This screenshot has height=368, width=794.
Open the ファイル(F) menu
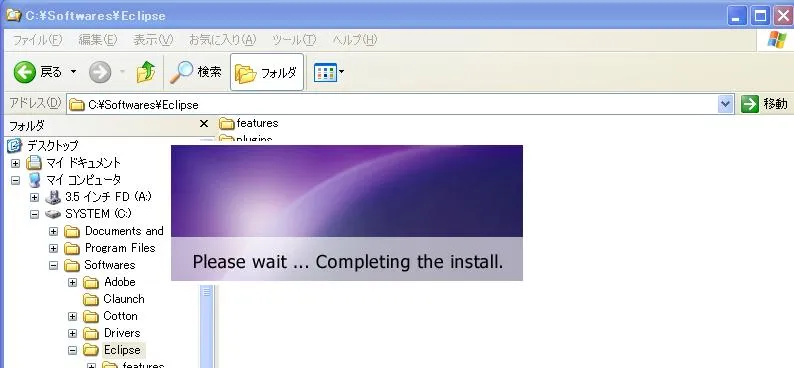[37, 39]
